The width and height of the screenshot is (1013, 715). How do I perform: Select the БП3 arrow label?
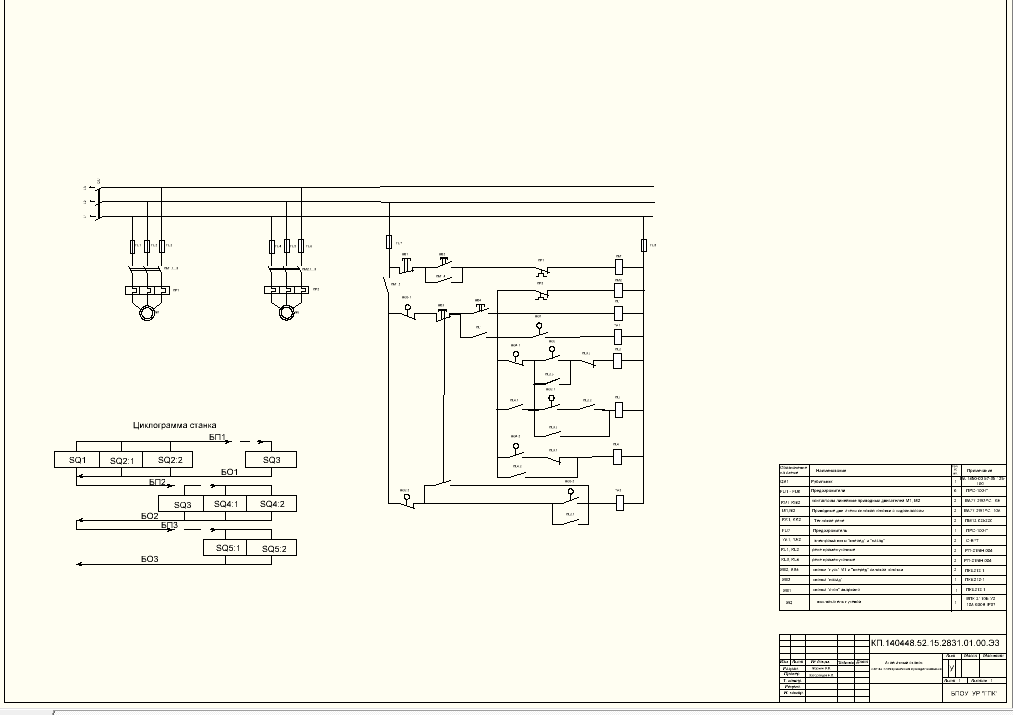(x=169, y=525)
